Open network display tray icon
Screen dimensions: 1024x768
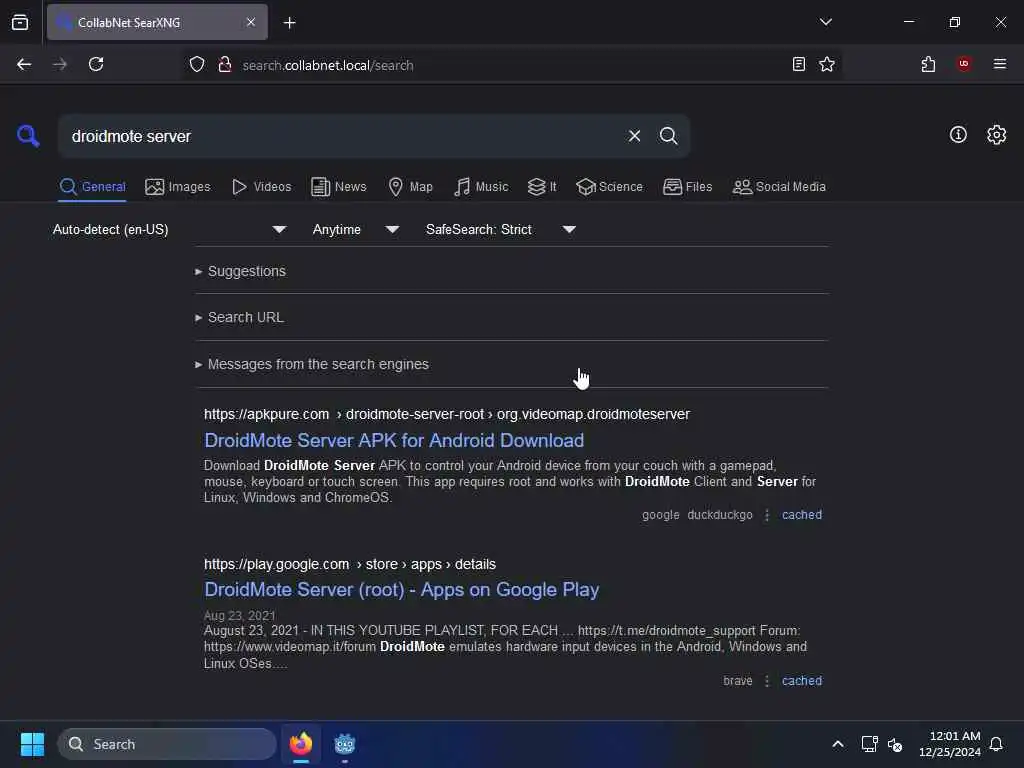tap(869, 744)
